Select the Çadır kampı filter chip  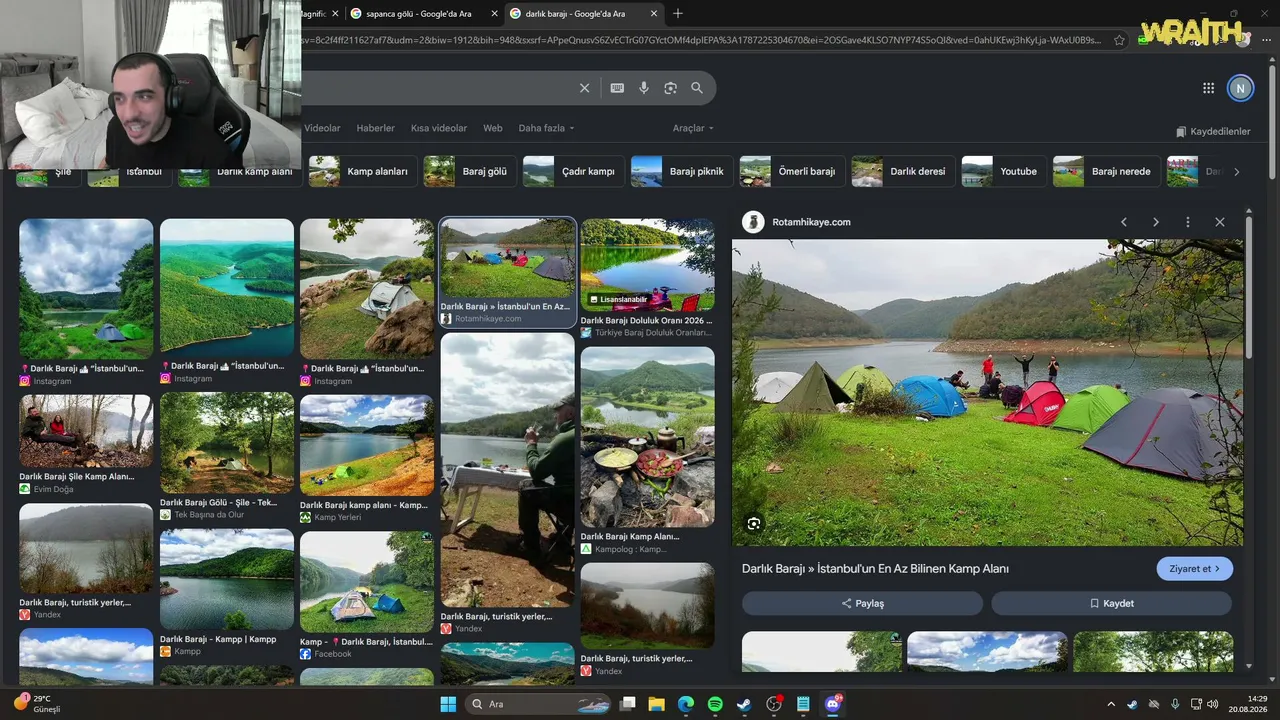(x=573, y=171)
